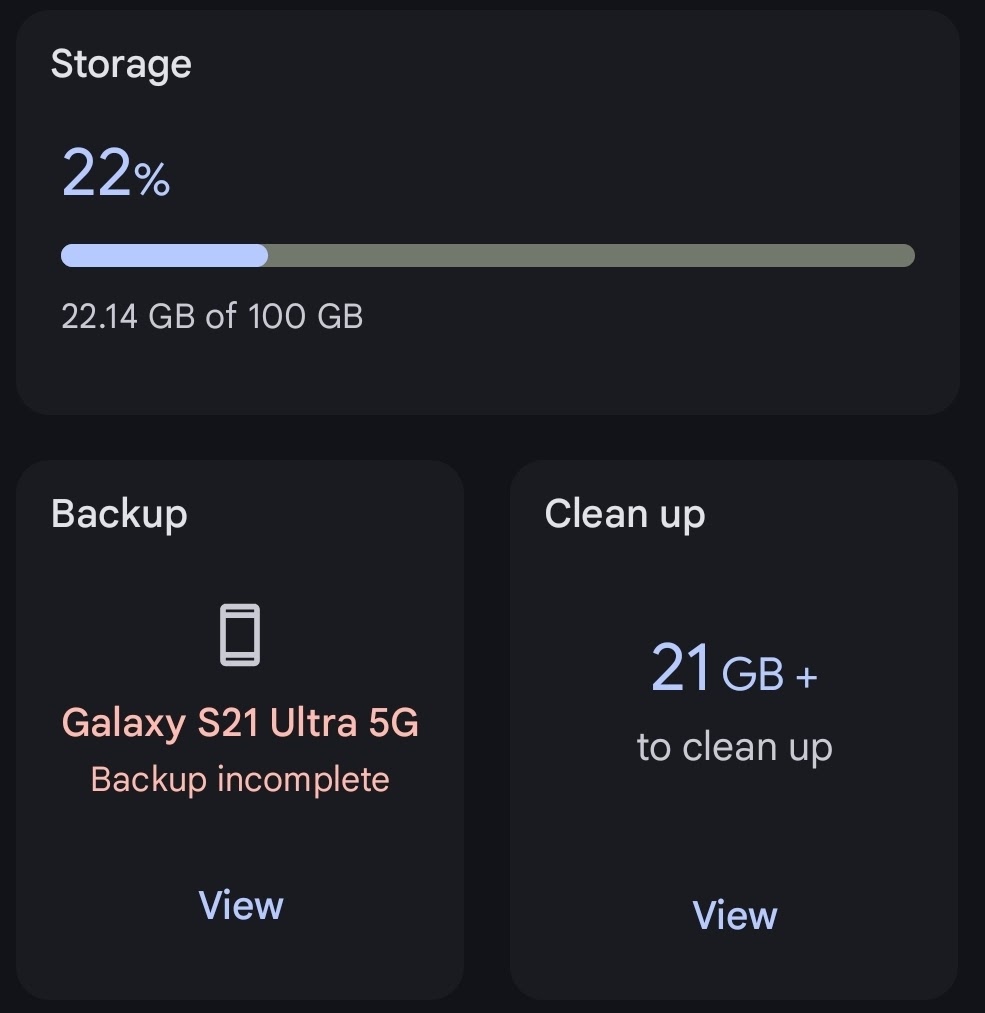Tap the 22.14 GB of 100 GB text
Viewport: 985px width, 1013px height.
[212, 316]
